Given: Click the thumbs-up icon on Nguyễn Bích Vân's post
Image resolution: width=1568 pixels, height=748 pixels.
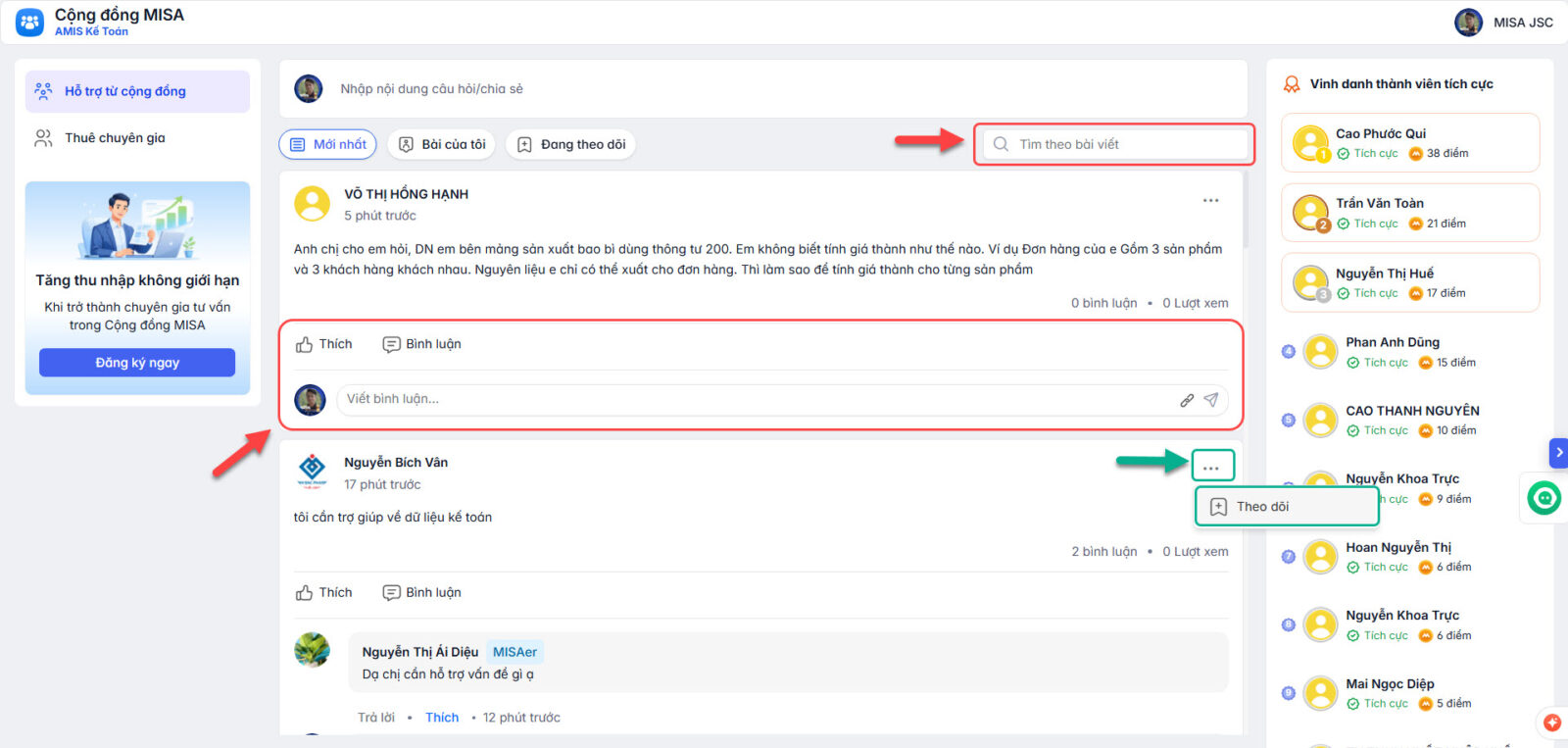Looking at the screenshot, I should click(x=305, y=593).
